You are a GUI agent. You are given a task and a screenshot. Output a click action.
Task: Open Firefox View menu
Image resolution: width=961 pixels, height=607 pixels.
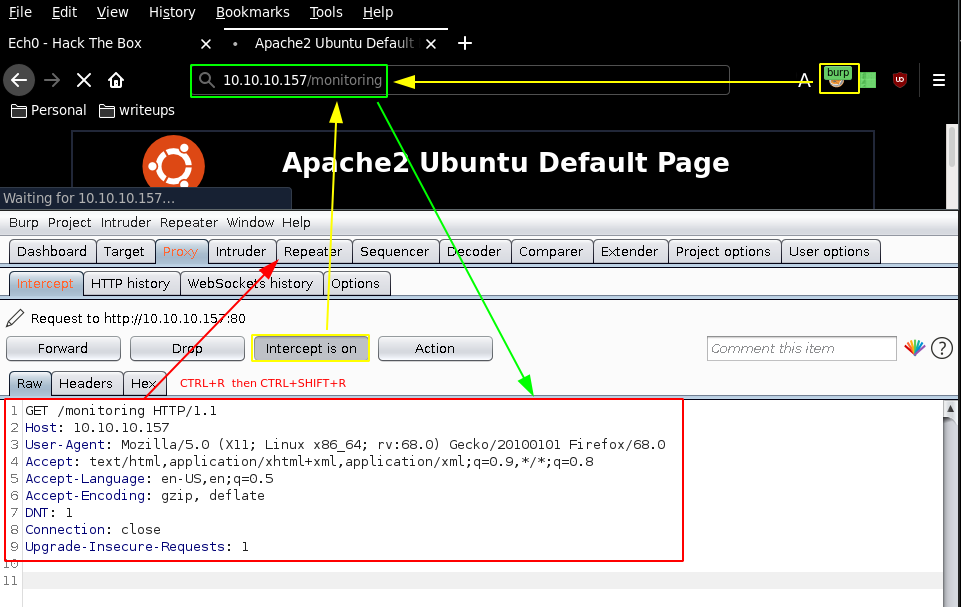(x=113, y=12)
